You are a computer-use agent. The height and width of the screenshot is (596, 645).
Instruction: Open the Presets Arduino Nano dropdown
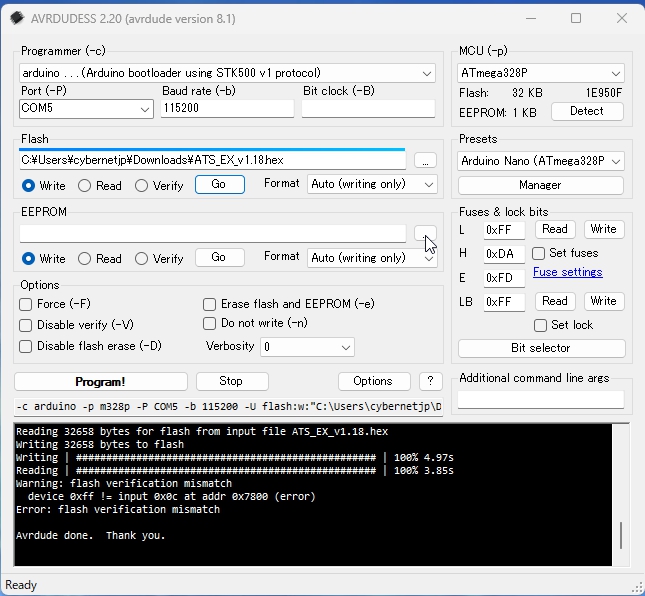[x=615, y=161]
